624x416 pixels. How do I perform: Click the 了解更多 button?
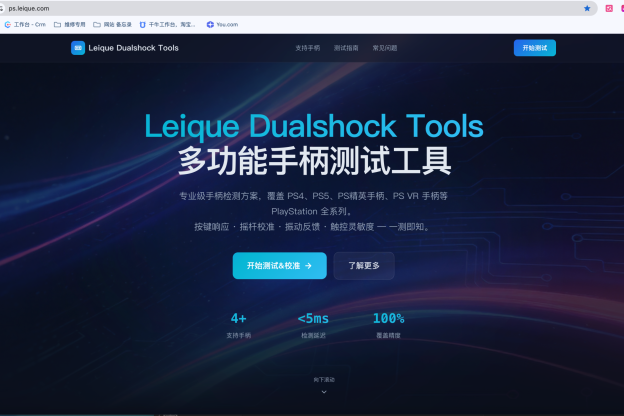tap(364, 266)
